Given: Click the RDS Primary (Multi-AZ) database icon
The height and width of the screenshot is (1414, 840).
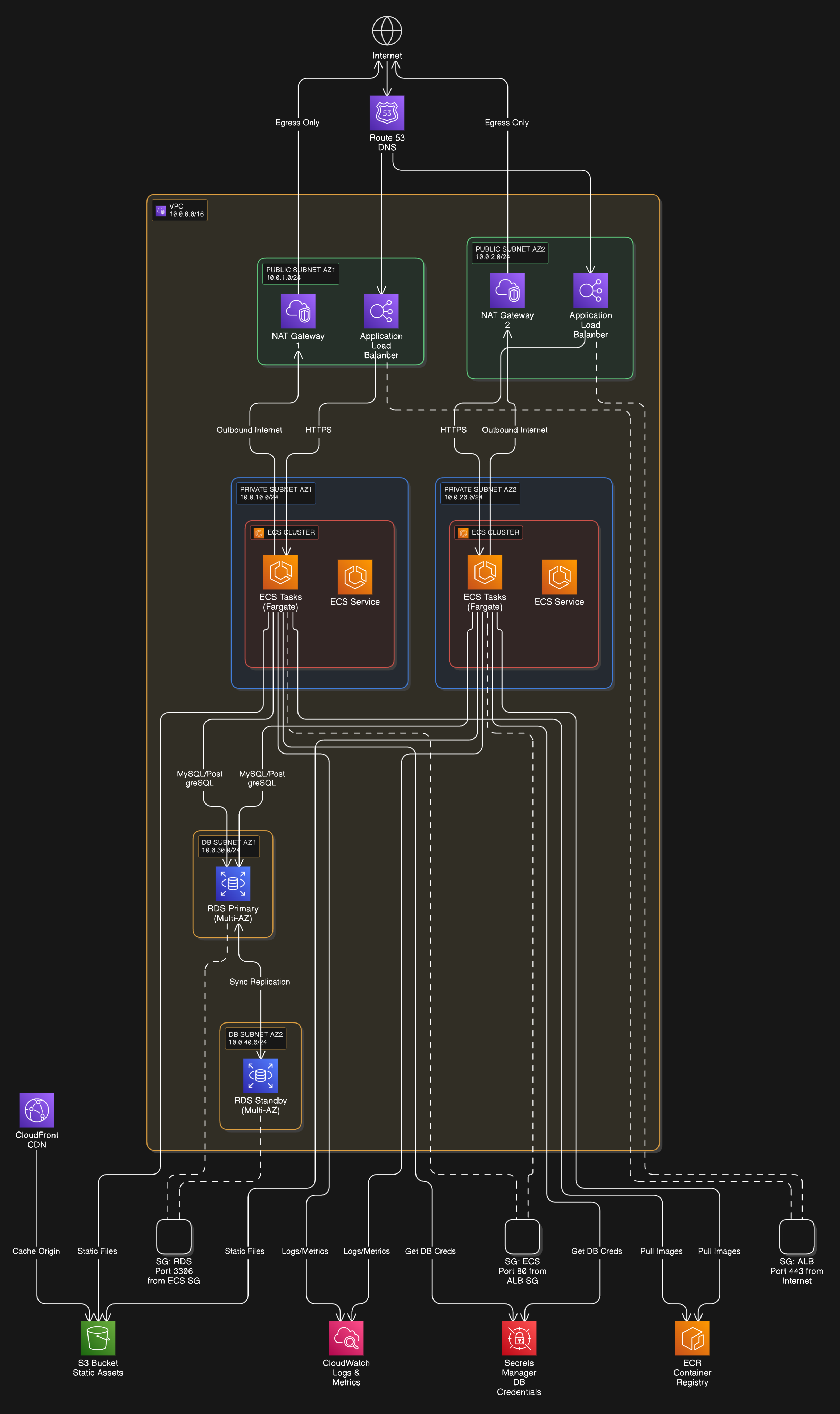Looking at the screenshot, I should (x=233, y=883).
